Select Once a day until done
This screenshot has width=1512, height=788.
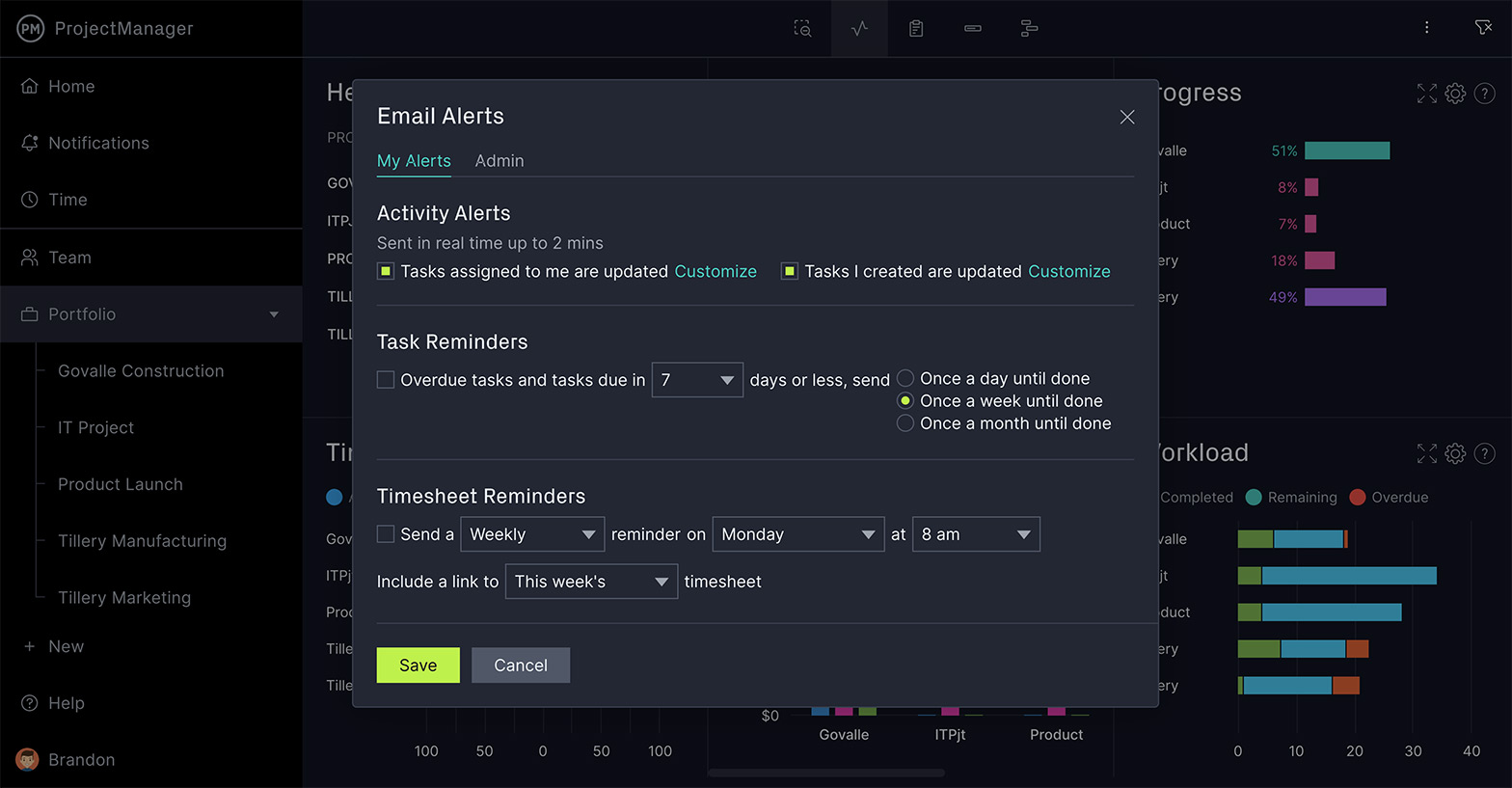905,378
